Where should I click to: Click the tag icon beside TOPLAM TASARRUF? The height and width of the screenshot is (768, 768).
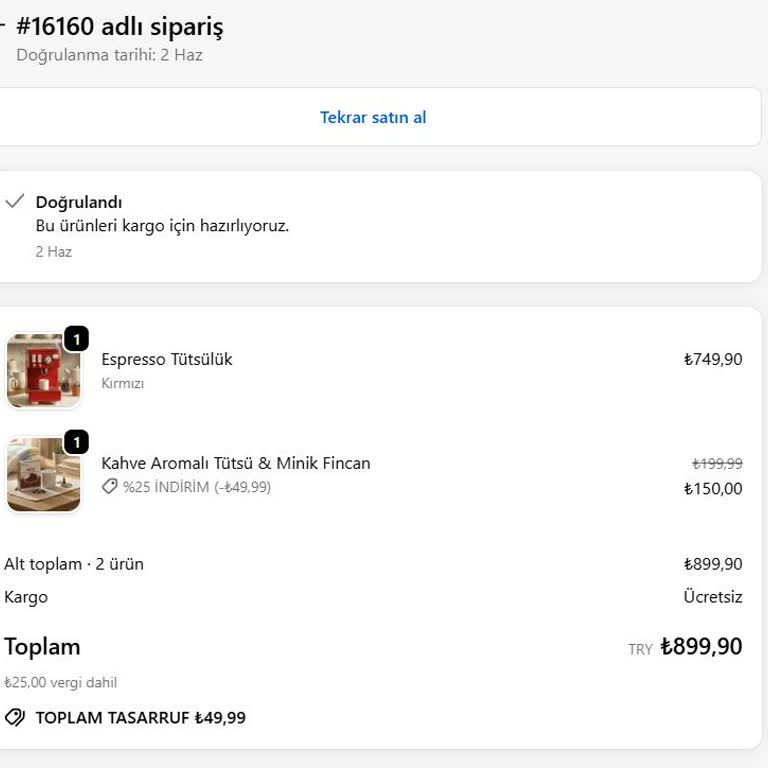pyautogui.click(x=15, y=718)
